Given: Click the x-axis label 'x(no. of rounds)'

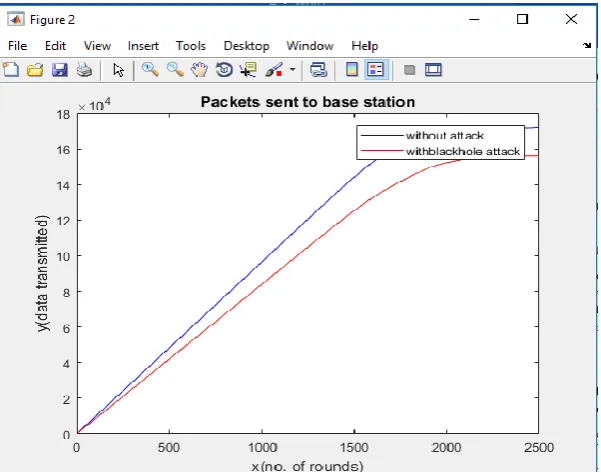Looking at the screenshot, I should (x=307, y=466).
